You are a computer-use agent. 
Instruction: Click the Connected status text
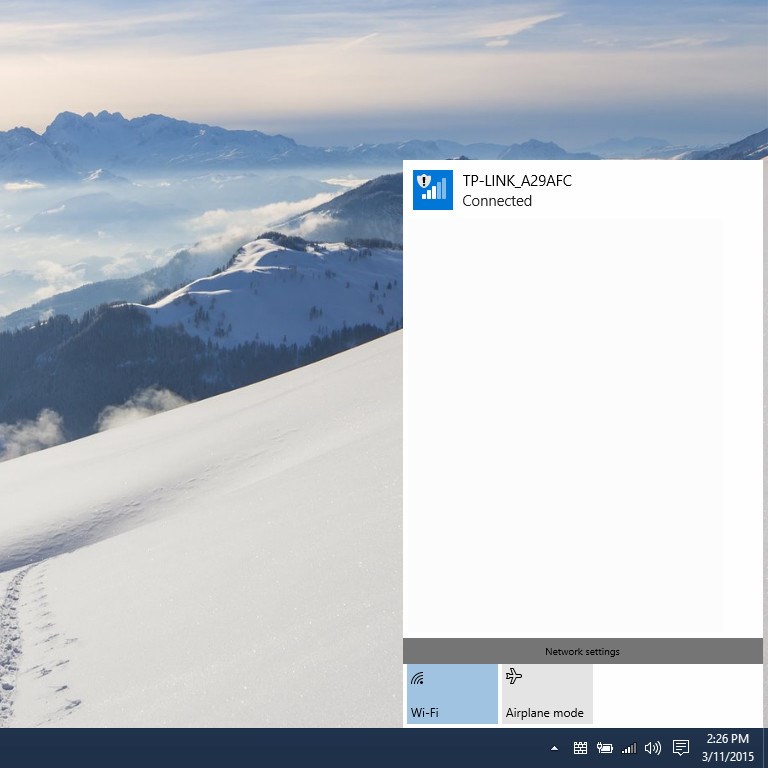(x=496, y=201)
